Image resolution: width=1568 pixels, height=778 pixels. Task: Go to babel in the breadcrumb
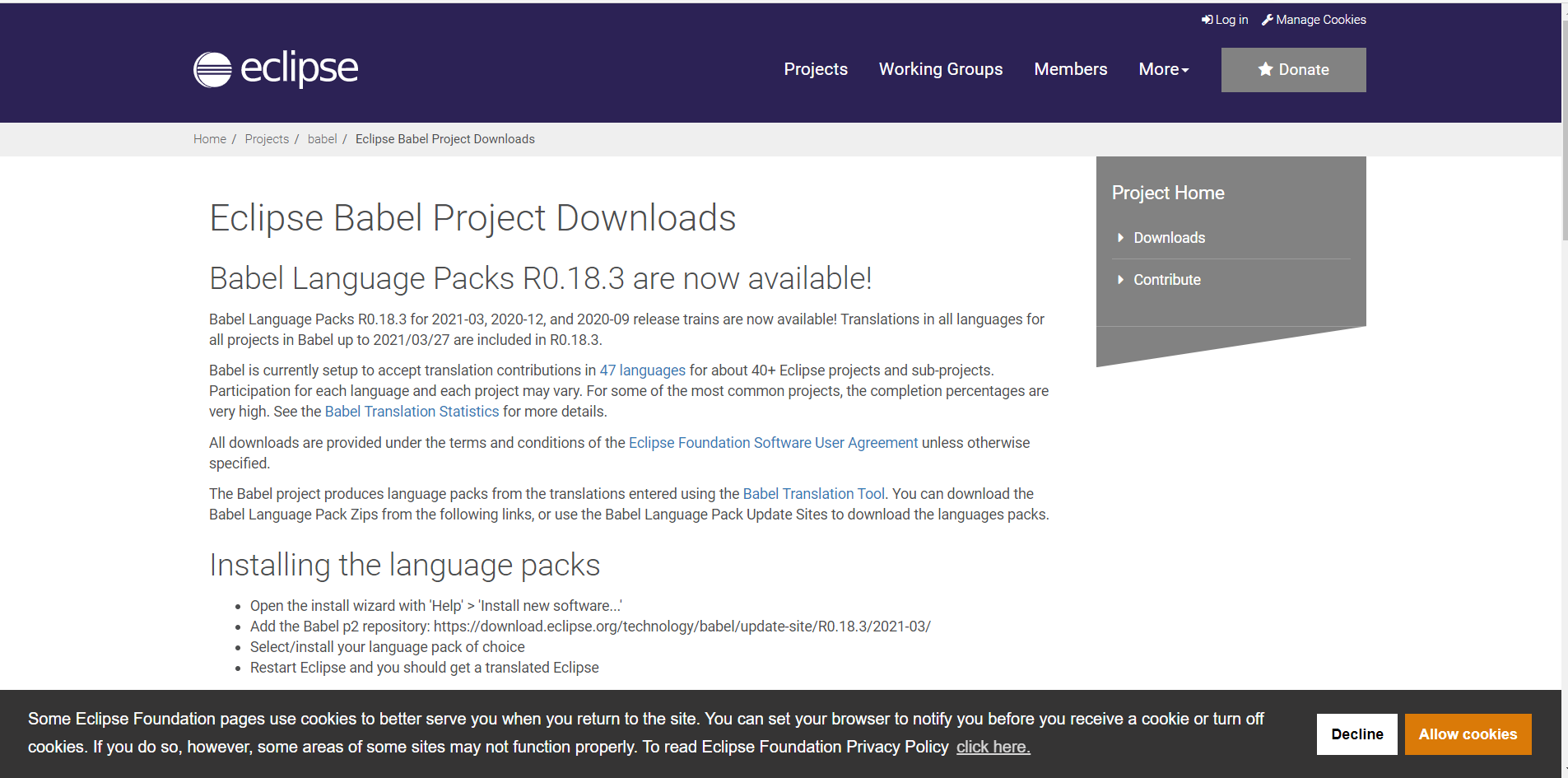323,139
